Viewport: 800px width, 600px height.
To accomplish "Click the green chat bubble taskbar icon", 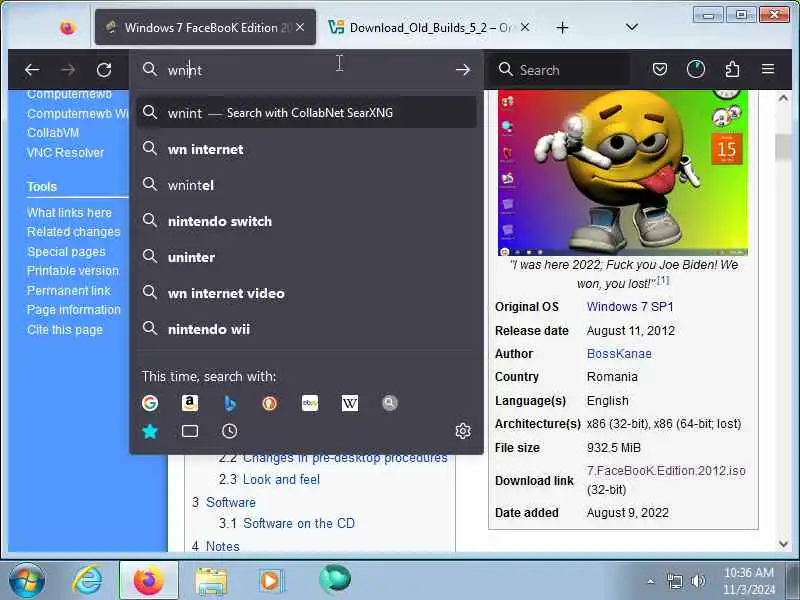I will [335, 579].
